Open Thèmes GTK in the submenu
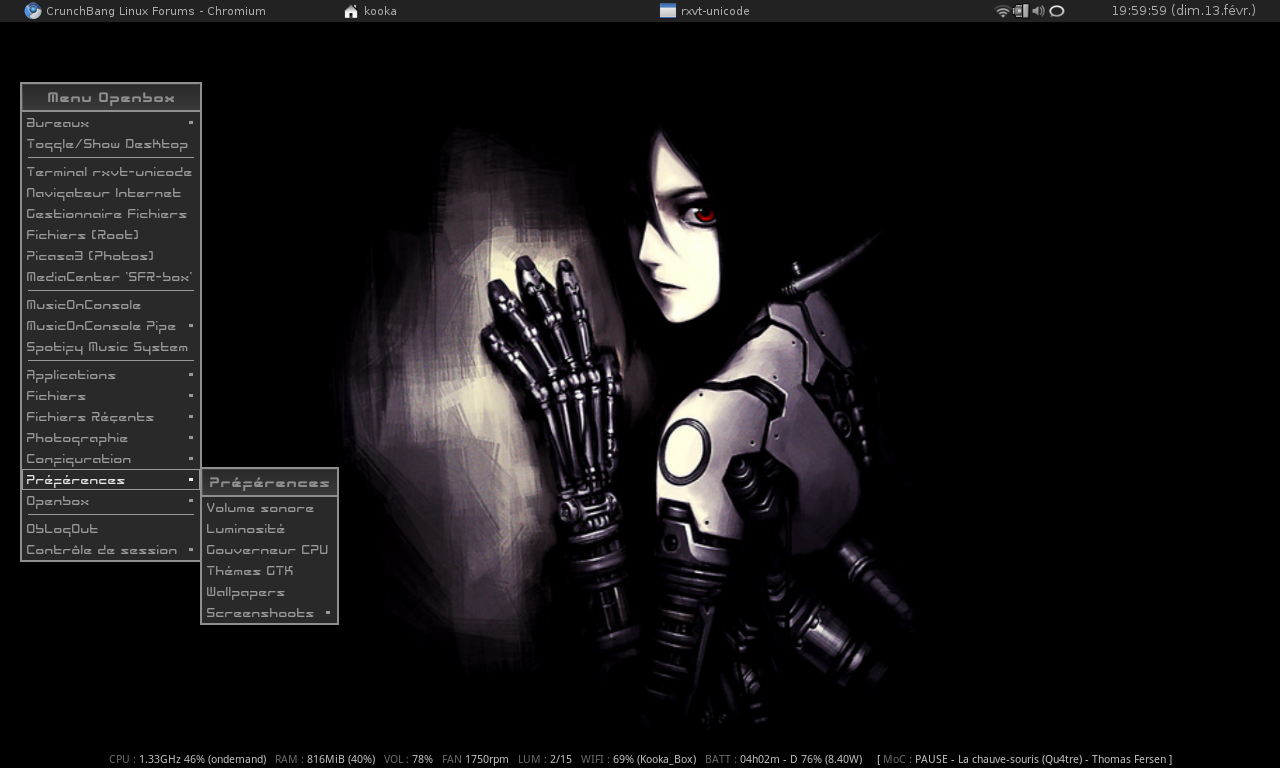This screenshot has height=768, width=1280. point(270,571)
